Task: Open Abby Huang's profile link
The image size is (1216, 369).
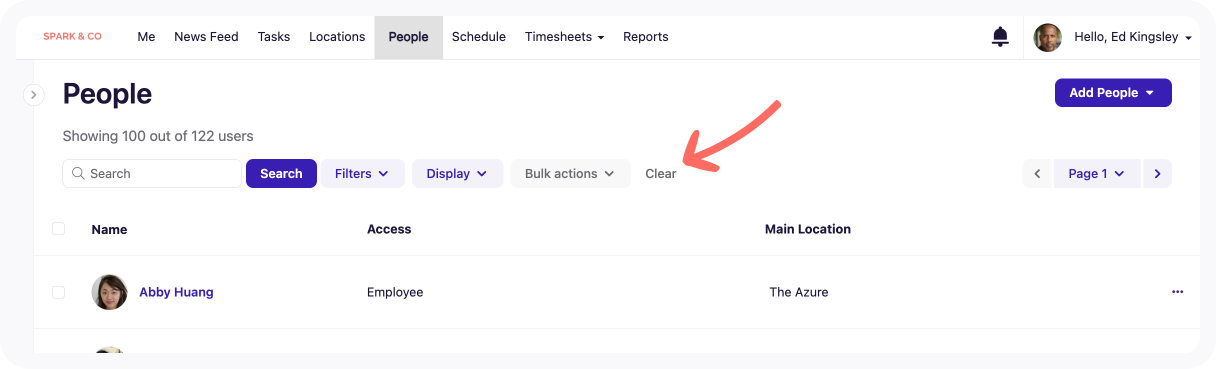Action: coord(176,292)
